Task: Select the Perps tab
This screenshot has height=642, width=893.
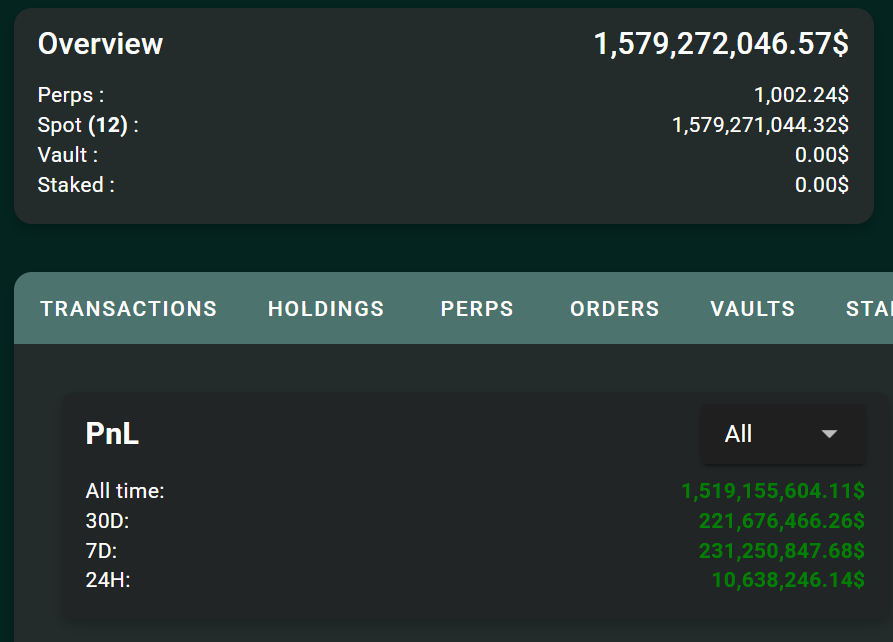Action: click(477, 309)
